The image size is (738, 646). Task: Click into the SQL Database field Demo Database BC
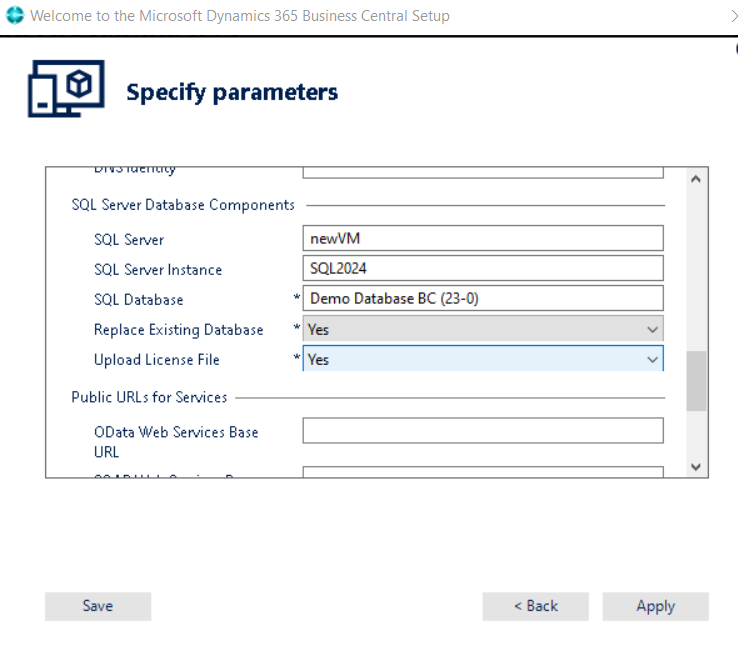pos(483,298)
